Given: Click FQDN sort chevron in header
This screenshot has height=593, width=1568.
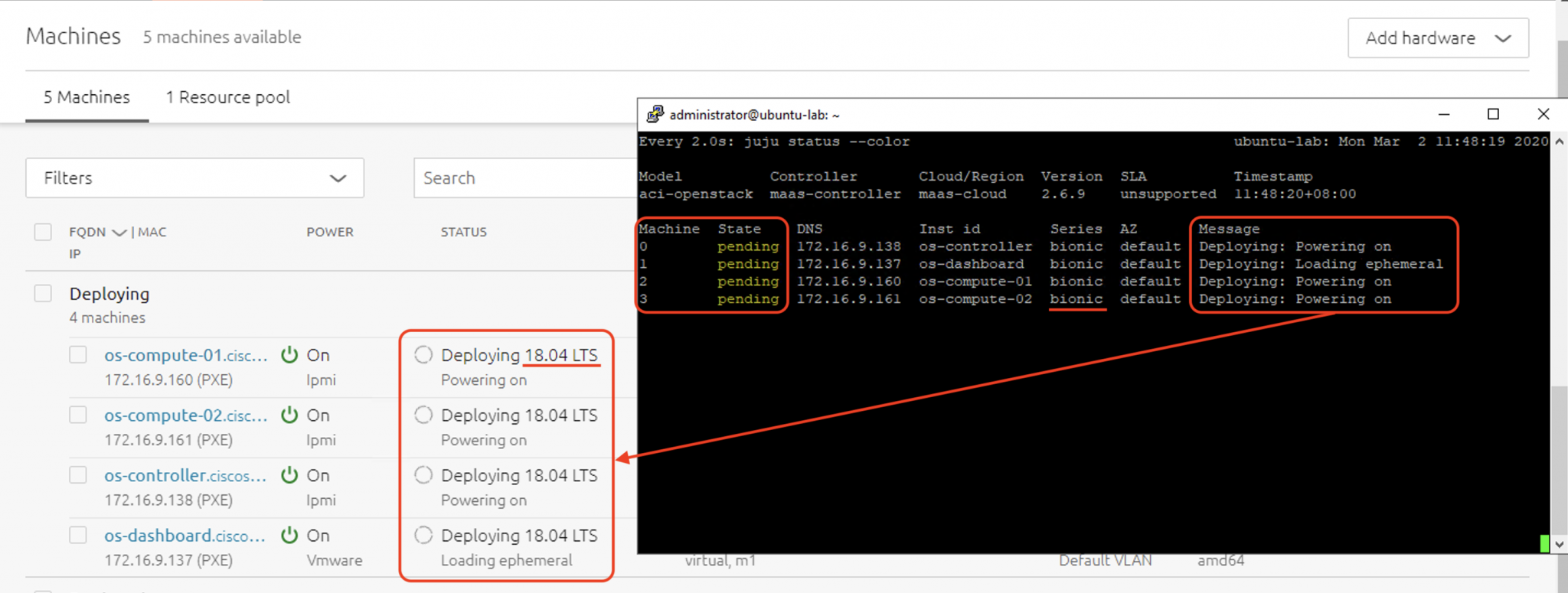Looking at the screenshot, I should (119, 233).
